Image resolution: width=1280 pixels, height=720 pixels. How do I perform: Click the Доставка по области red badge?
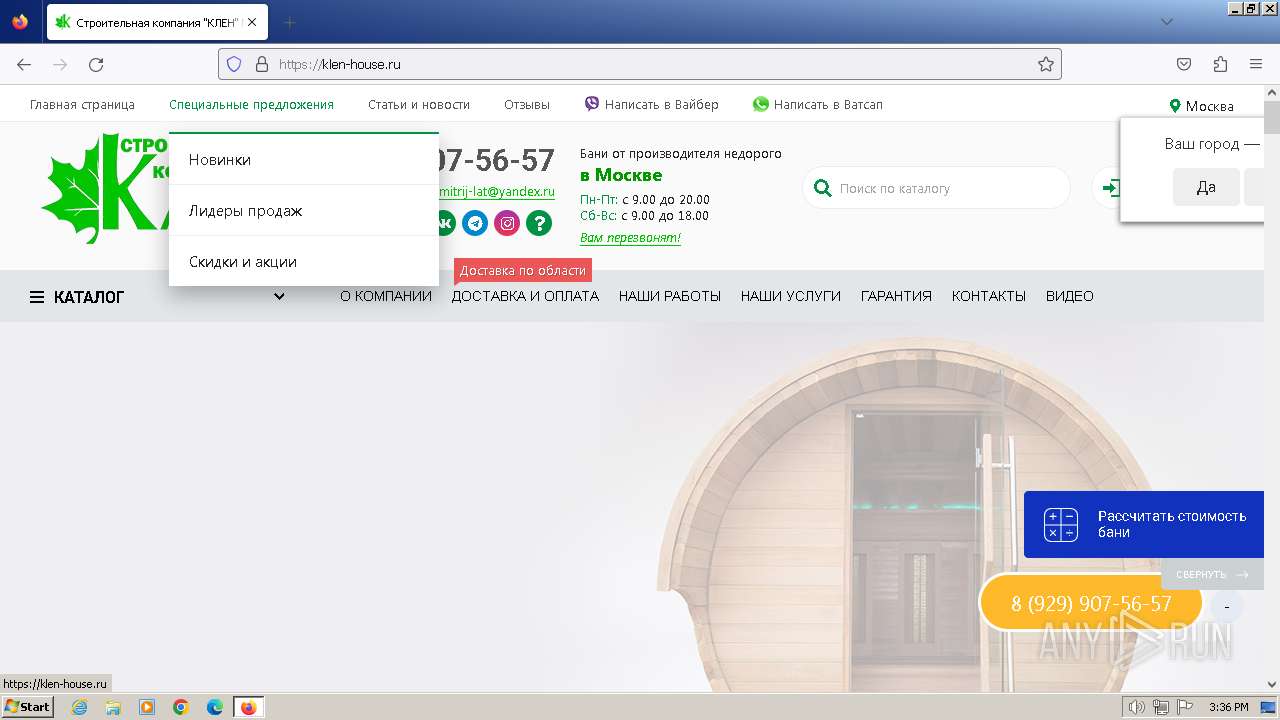523,270
